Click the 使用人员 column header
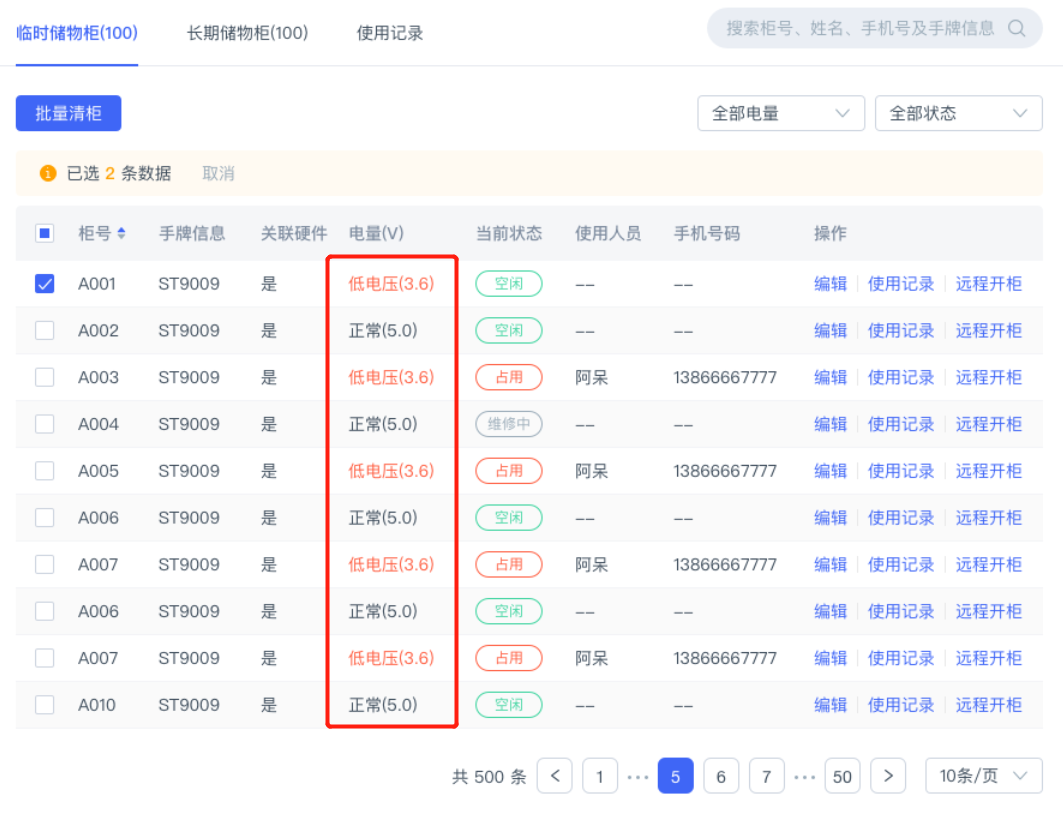Screen dimensions: 1063x814 [608, 234]
